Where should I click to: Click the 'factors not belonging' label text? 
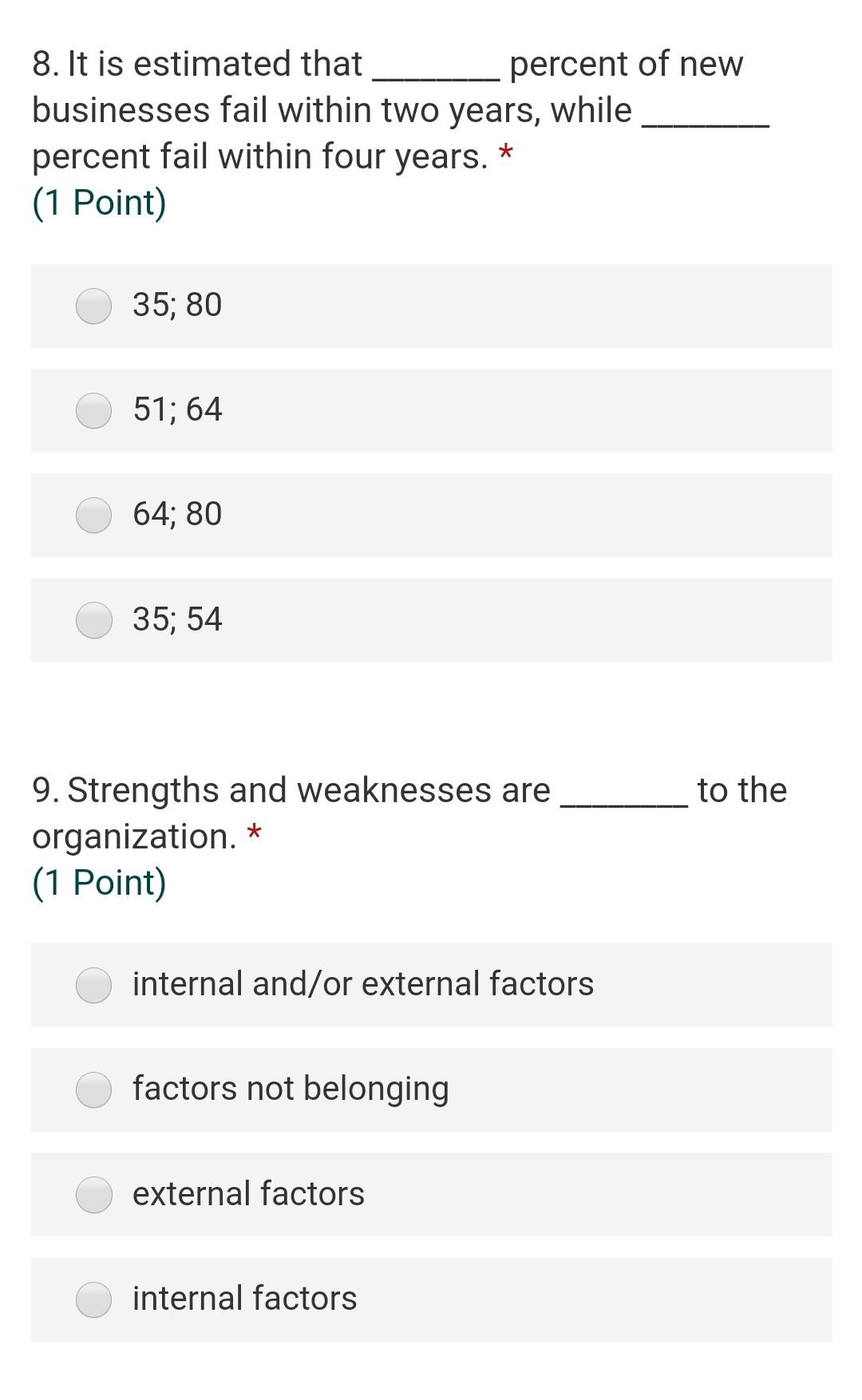coord(291,1089)
